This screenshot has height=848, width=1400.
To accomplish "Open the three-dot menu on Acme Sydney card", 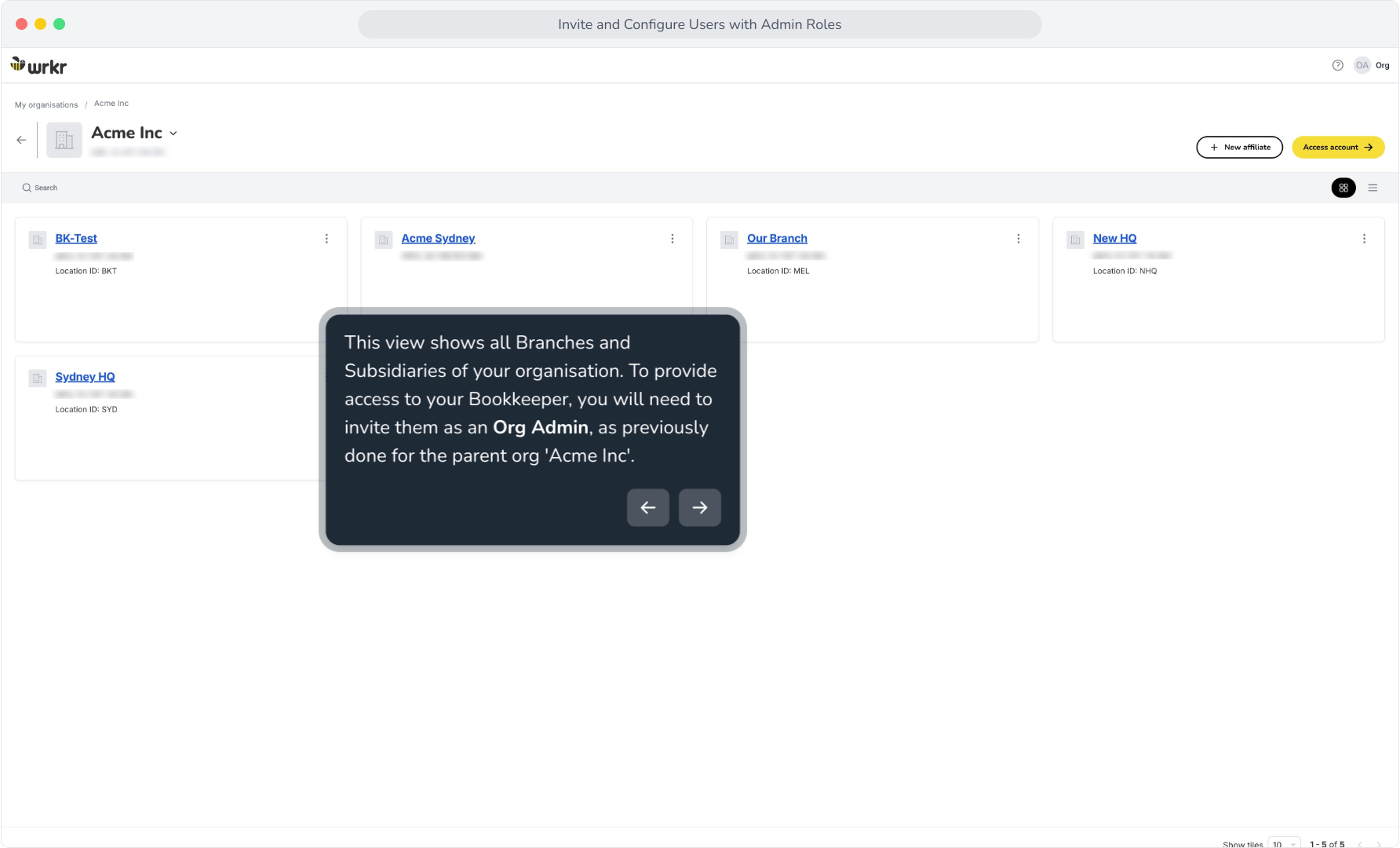I will [673, 239].
